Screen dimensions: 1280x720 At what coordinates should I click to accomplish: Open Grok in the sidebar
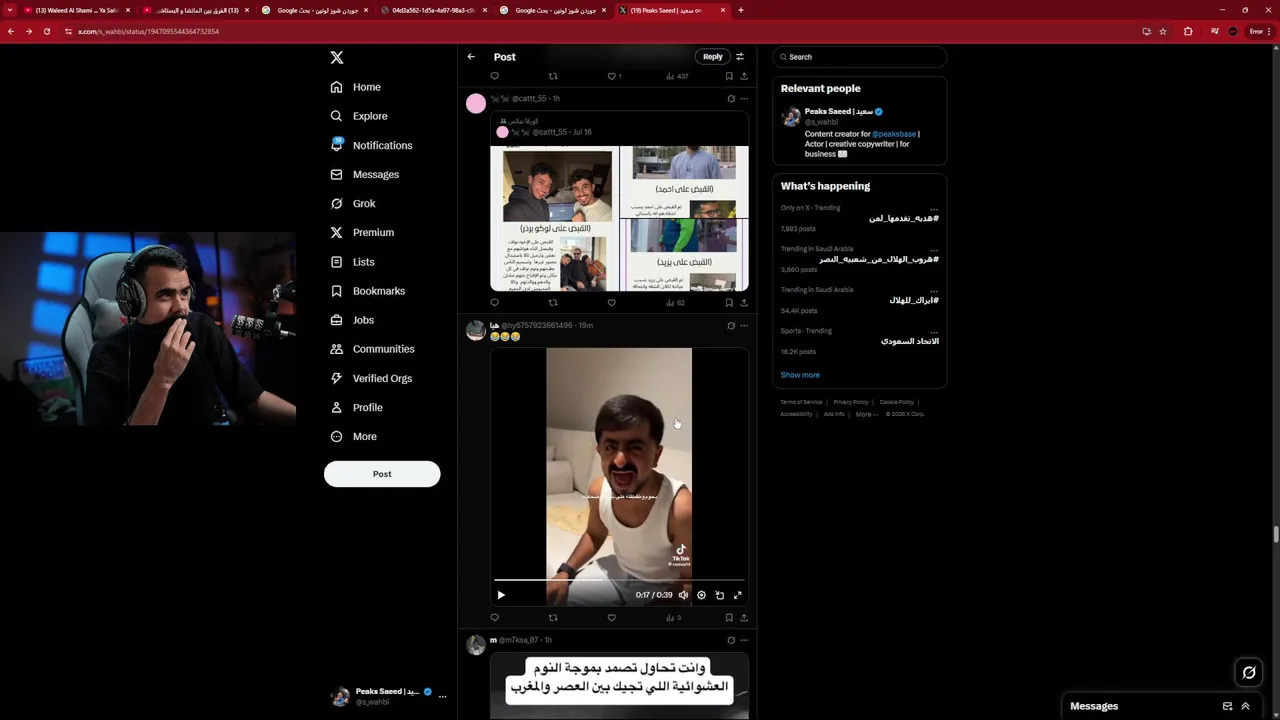click(353, 203)
